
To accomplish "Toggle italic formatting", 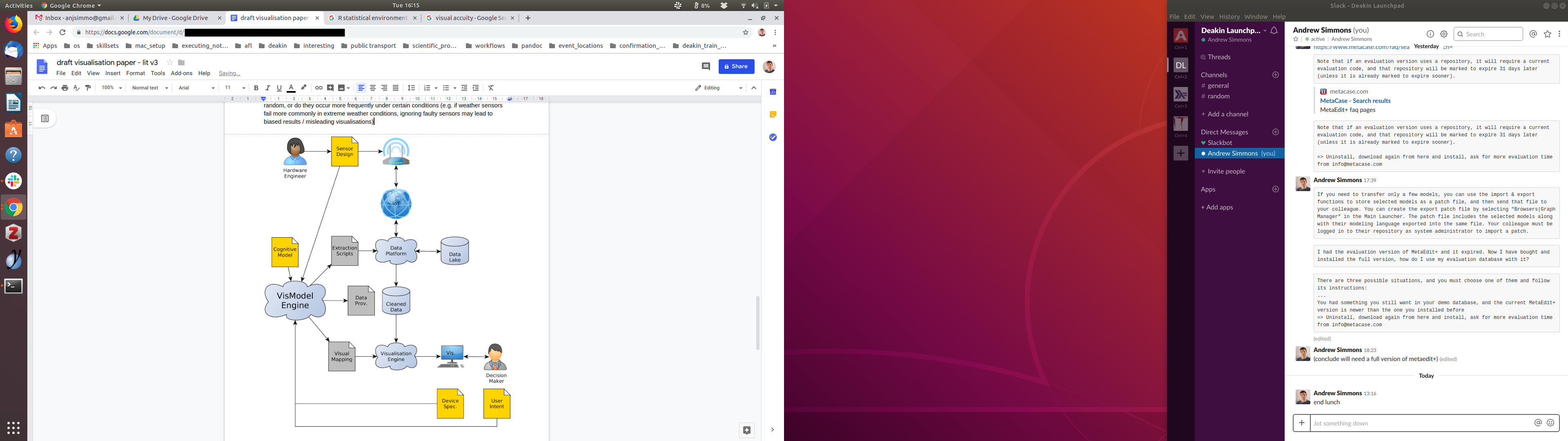I will tap(268, 88).
